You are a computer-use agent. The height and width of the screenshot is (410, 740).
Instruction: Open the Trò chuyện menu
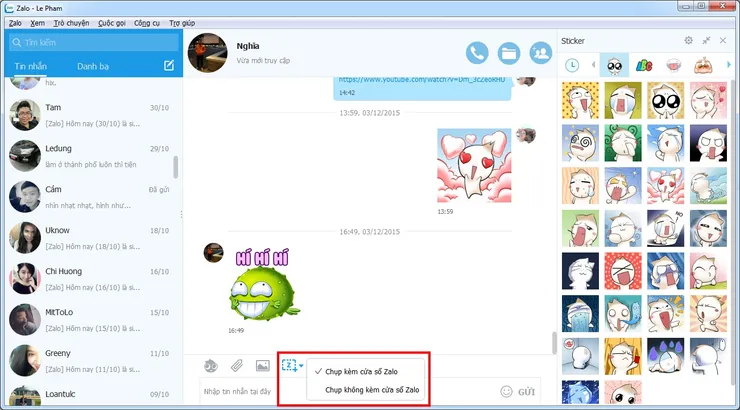[71, 23]
